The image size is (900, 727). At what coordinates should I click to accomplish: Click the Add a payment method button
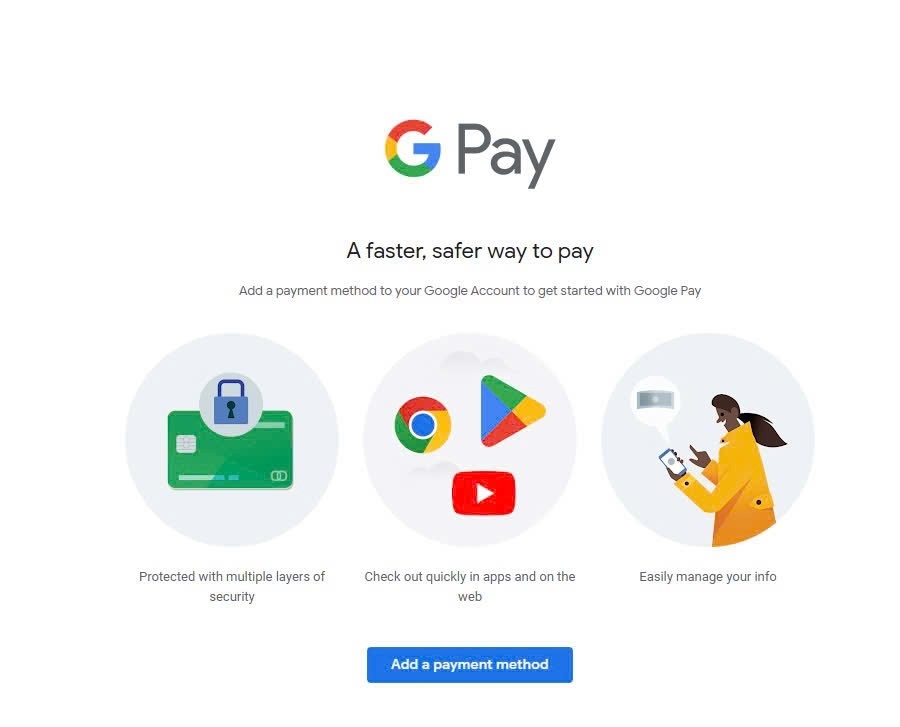[470, 664]
